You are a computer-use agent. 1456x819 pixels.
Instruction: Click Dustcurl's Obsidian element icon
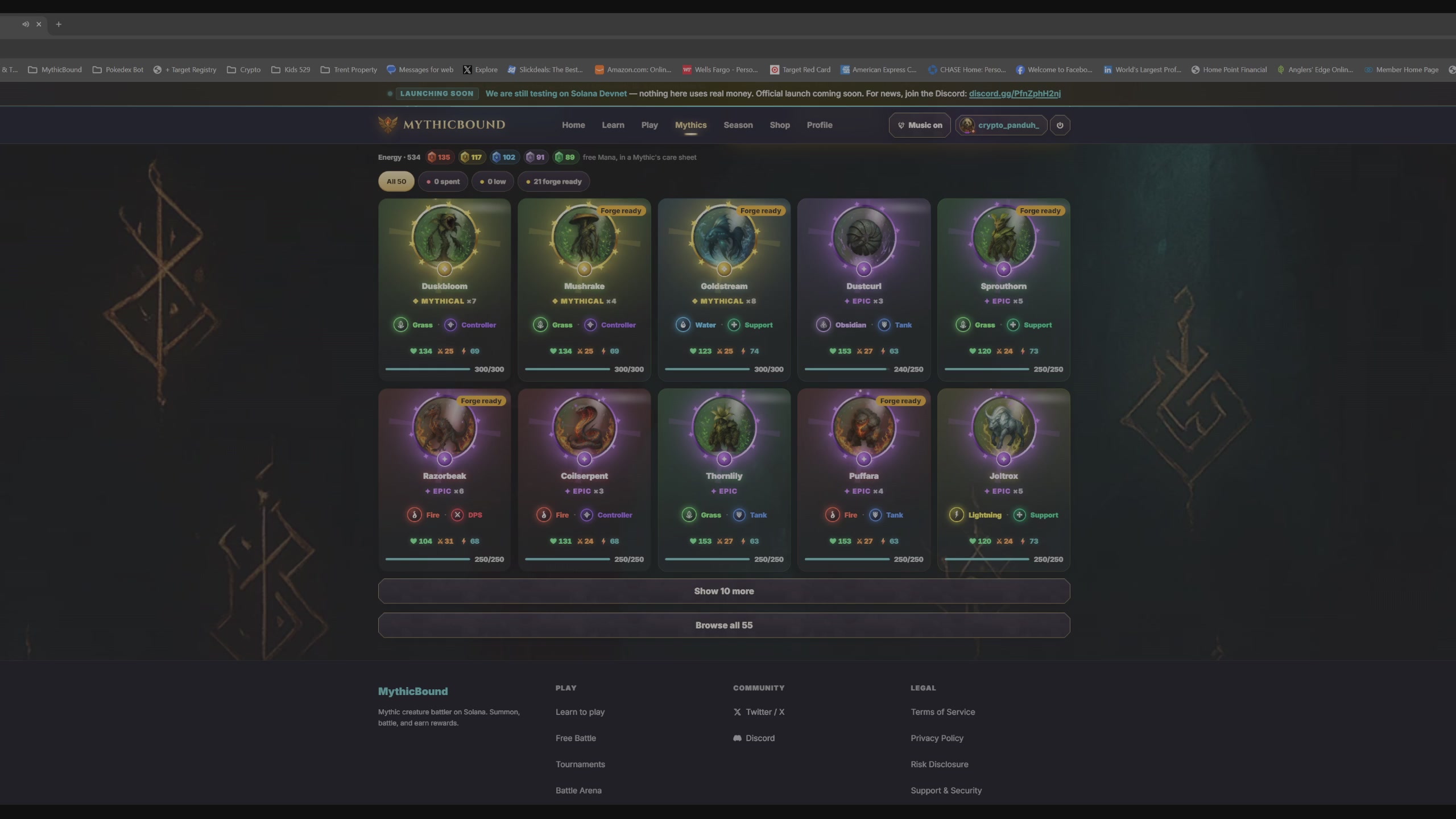coord(823,325)
